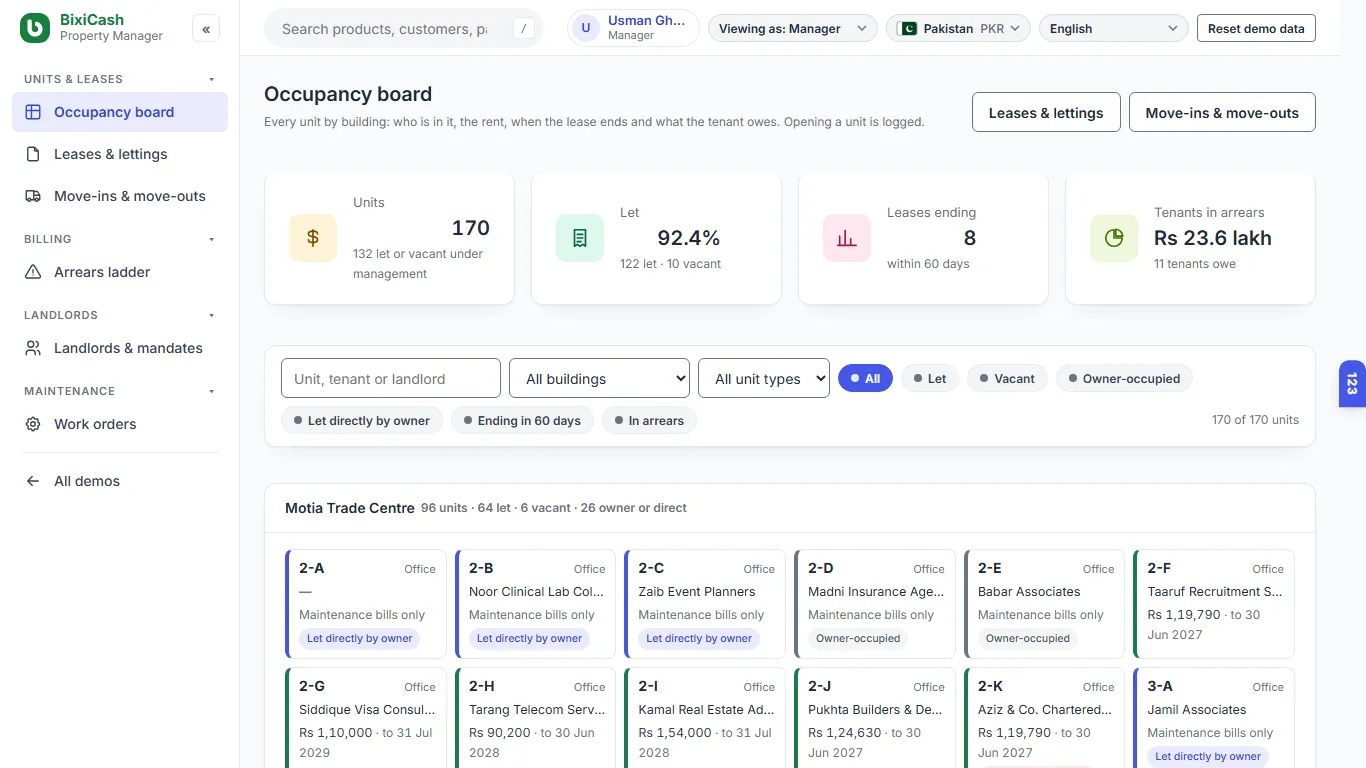
Task: Click the Leases & lettings document icon
Action: click(33, 154)
